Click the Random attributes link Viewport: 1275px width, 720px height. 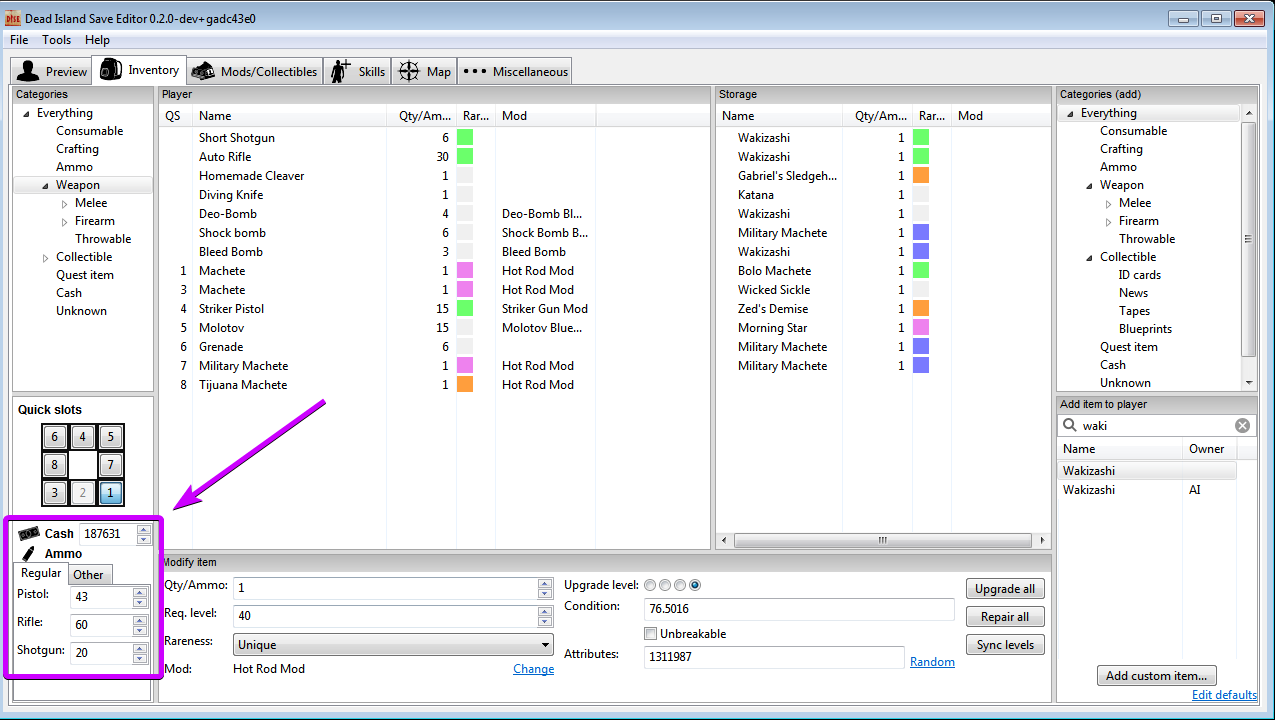point(932,662)
